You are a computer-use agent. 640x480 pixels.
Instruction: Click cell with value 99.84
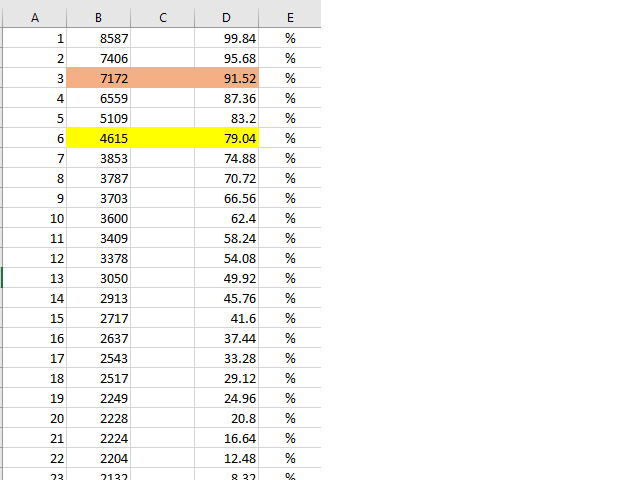pyautogui.click(x=227, y=38)
